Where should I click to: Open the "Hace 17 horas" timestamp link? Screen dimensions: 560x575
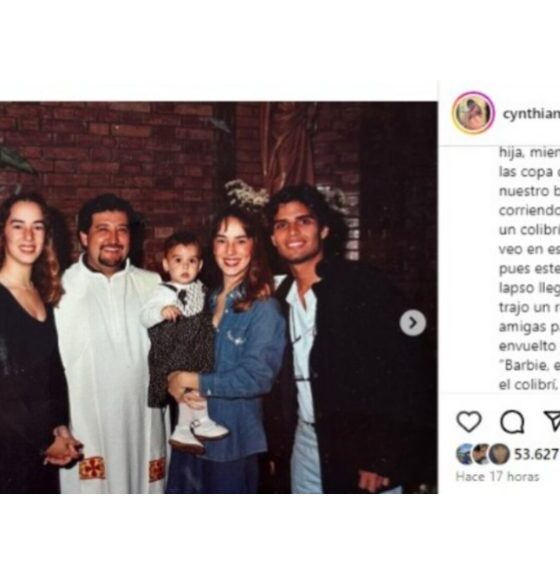(497, 477)
